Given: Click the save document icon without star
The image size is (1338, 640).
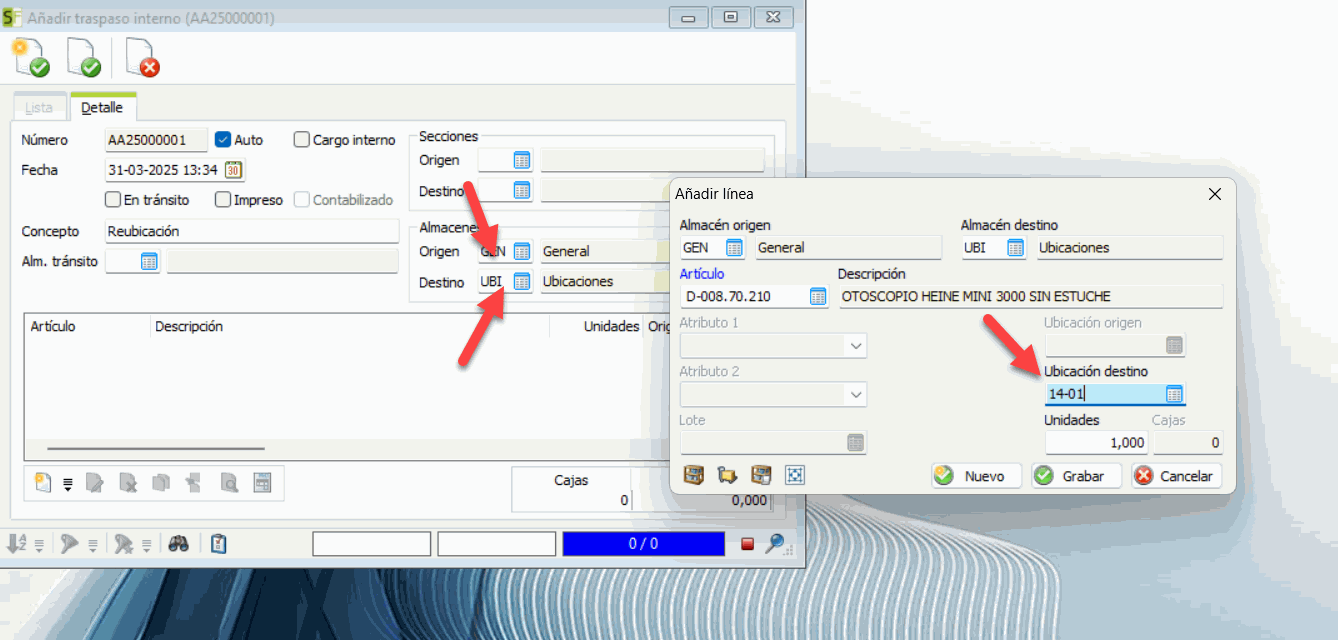Looking at the screenshot, I should coord(84,58).
